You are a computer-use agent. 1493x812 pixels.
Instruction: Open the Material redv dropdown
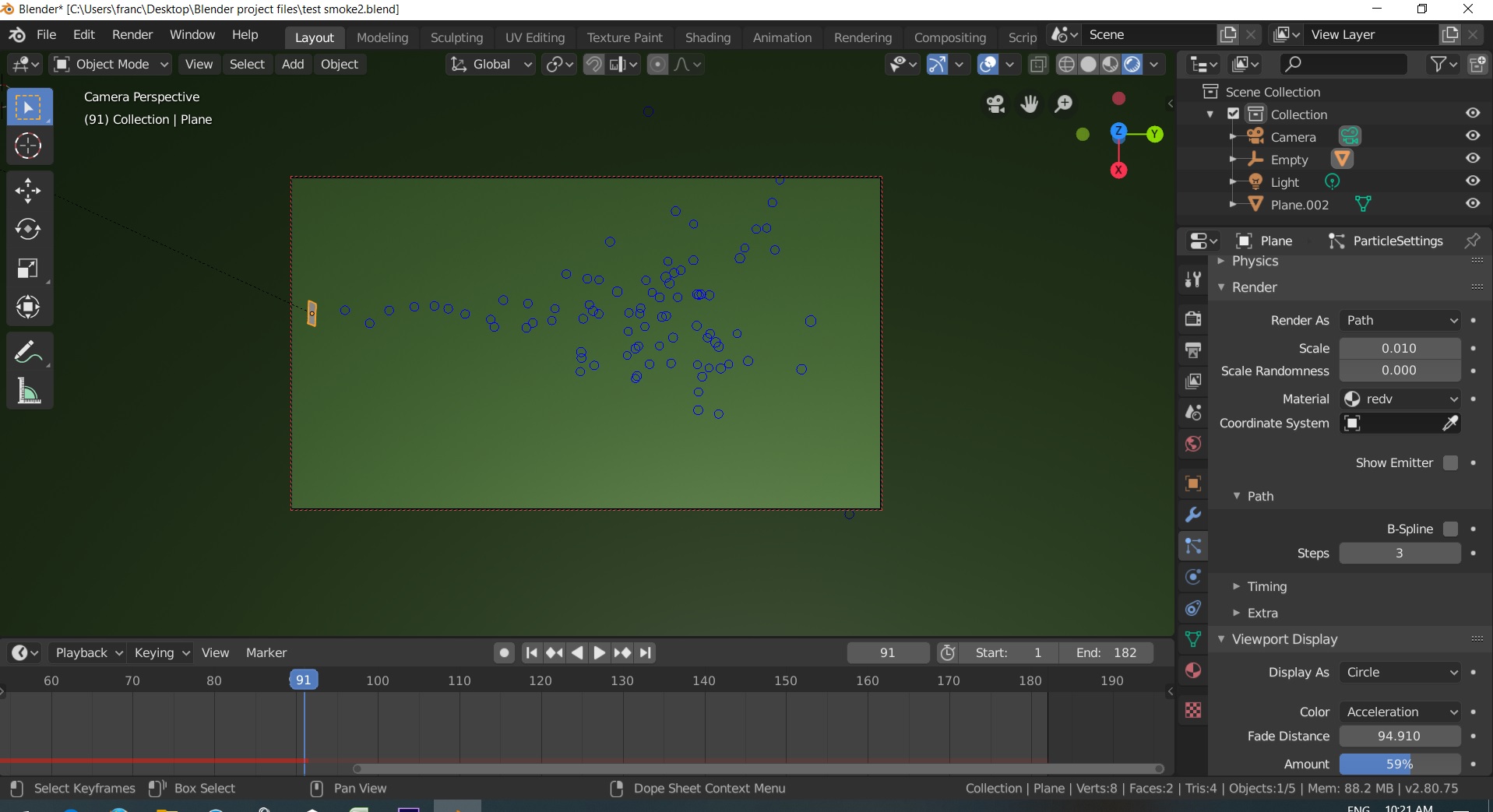pos(1400,399)
